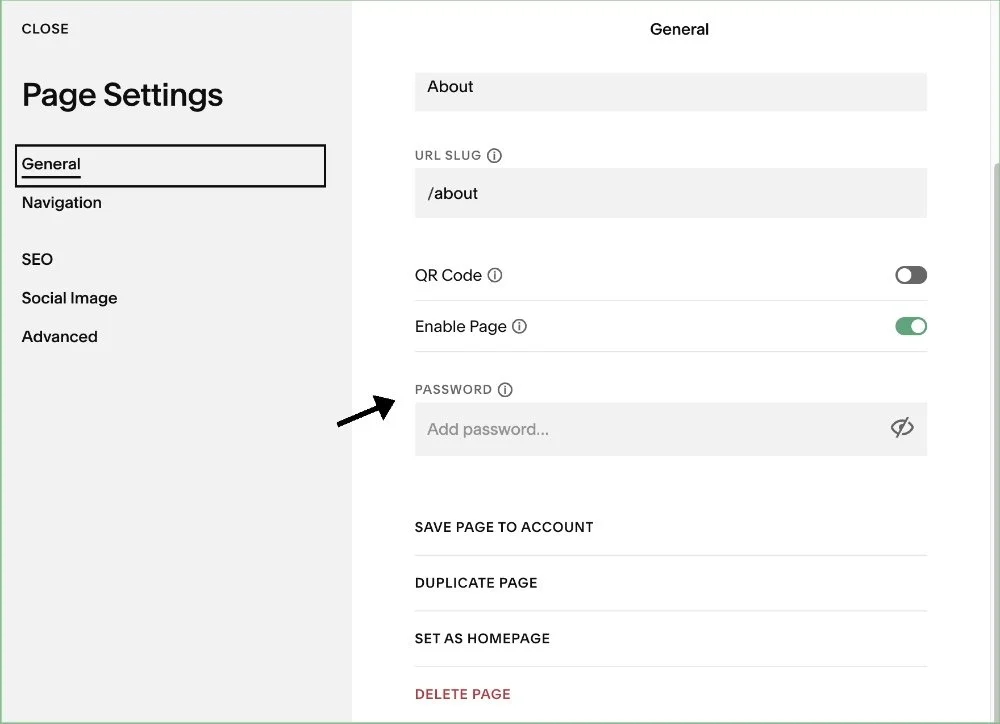Click Set as Homepage
The image size is (1000, 724).
coord(482,639)
